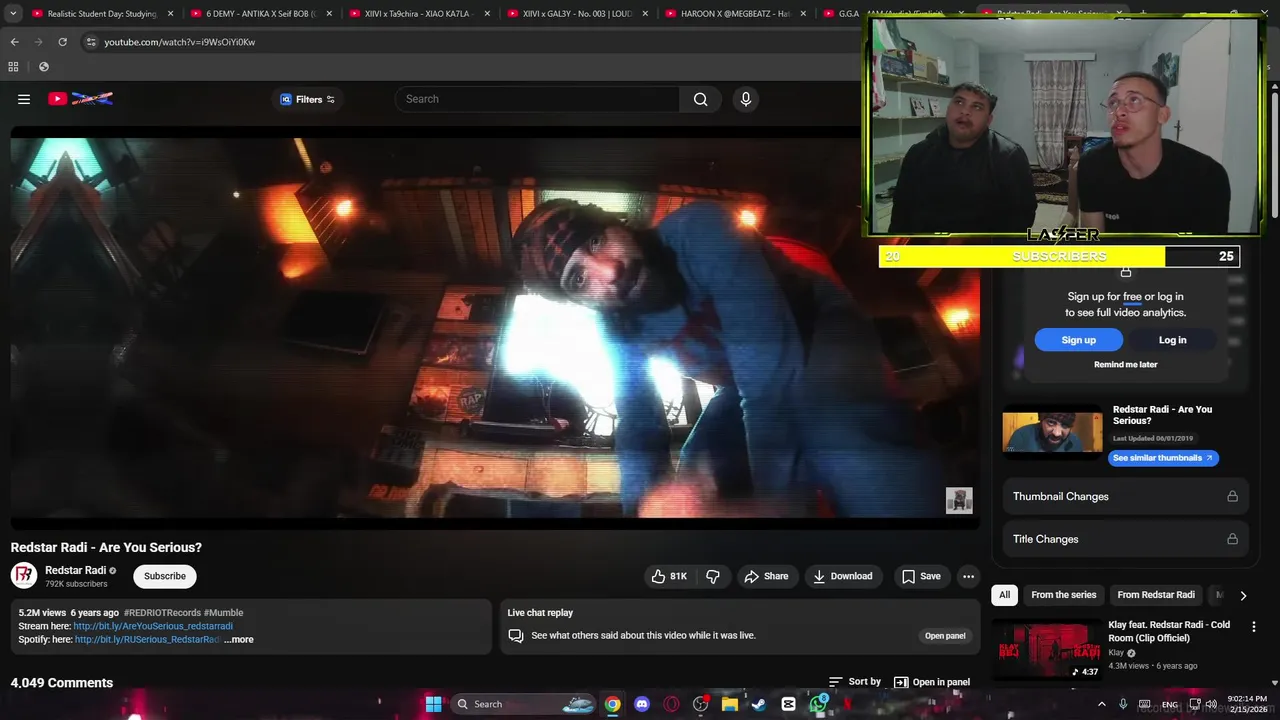Dislike the video with thumbs down
This screenshot has width=1280, height=720.
(713, 576)
